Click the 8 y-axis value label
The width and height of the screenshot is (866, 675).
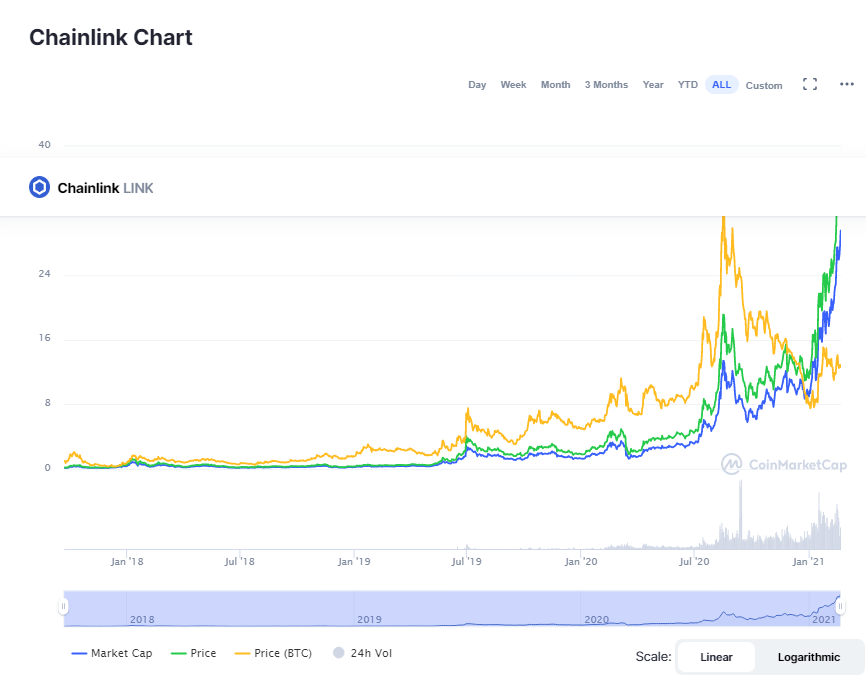click(x=47, y=403)
